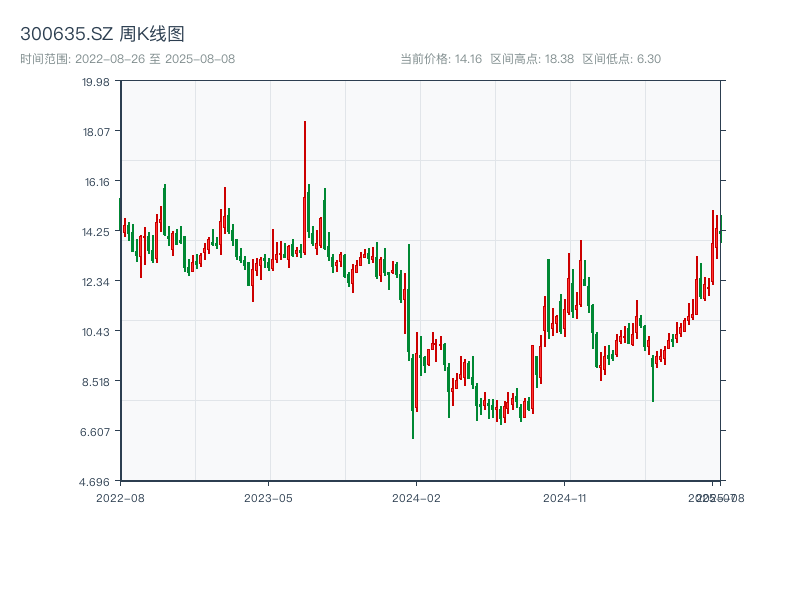Click the tallest red candle spiking to 18.38
Viewport: 800px width, 600px height.
(x=305, y=160)
